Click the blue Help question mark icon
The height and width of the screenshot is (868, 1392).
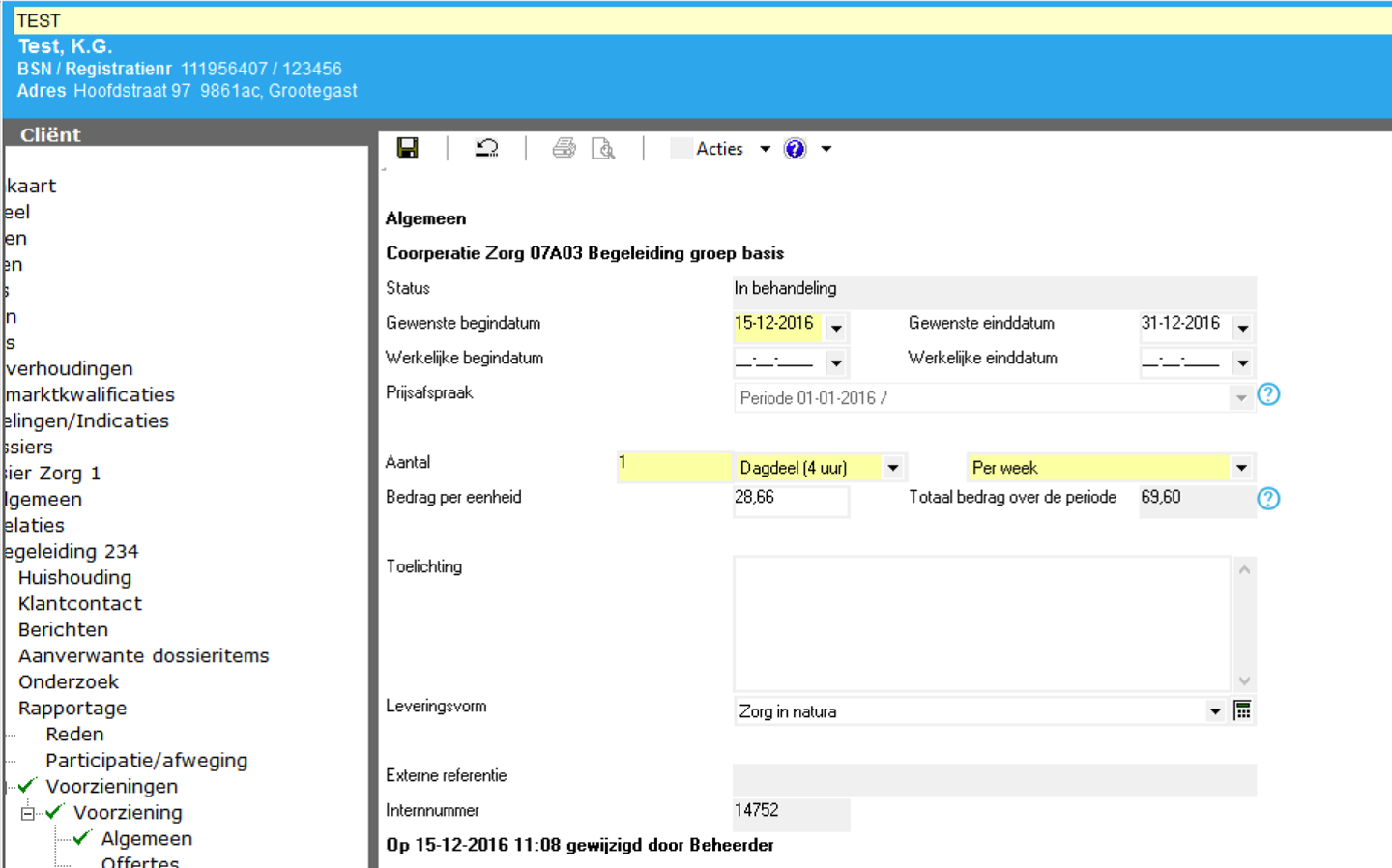click(x=795, y=149)
